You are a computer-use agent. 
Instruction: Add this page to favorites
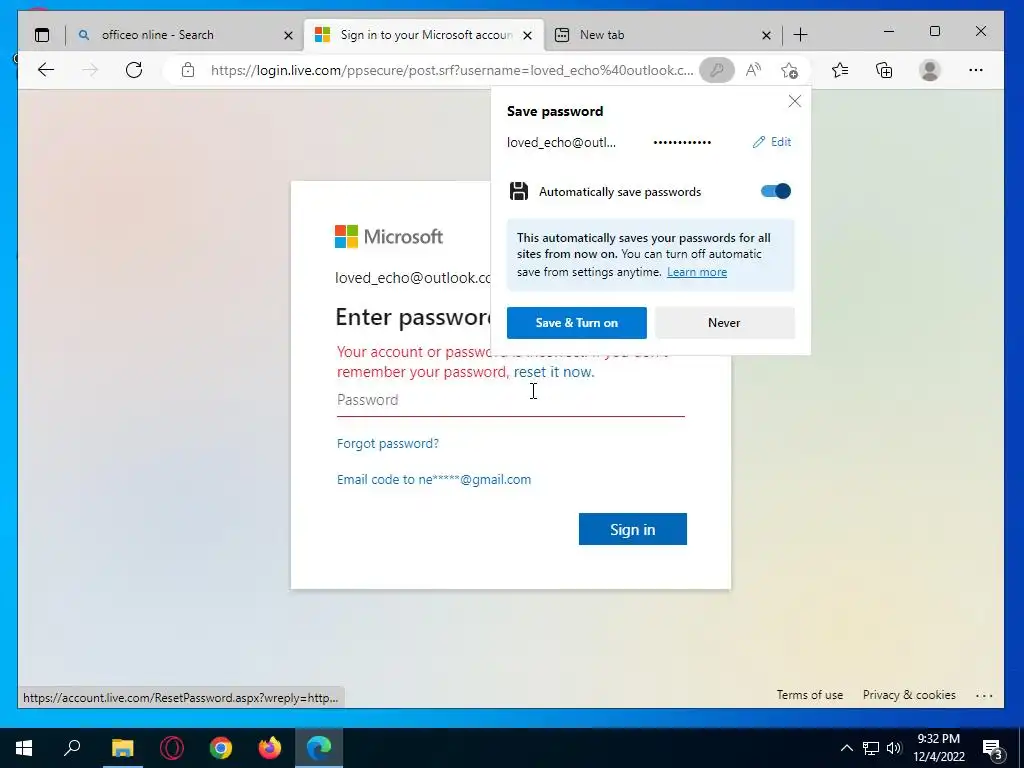pos(790,70)
